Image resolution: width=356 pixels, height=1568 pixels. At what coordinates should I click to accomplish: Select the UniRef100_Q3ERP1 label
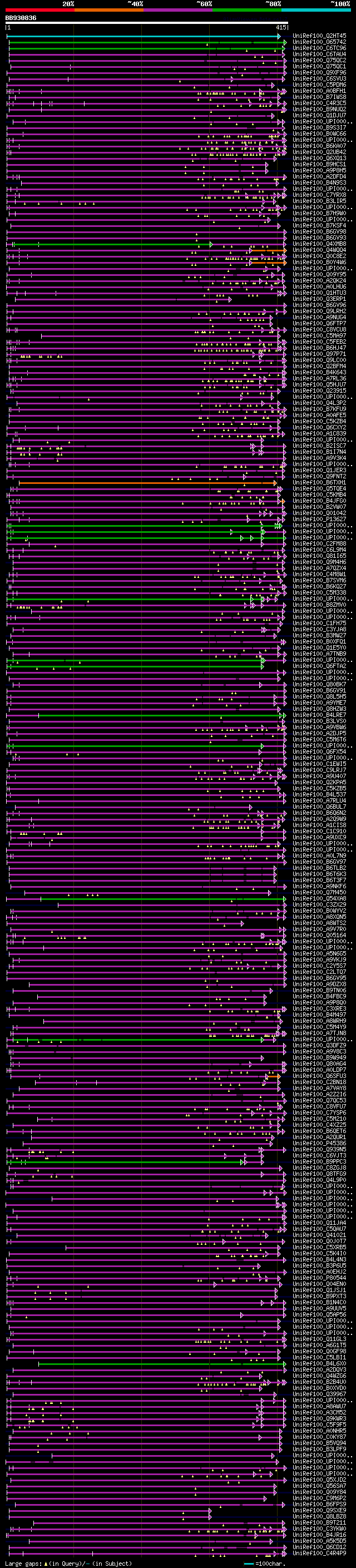tap(319, 299)
